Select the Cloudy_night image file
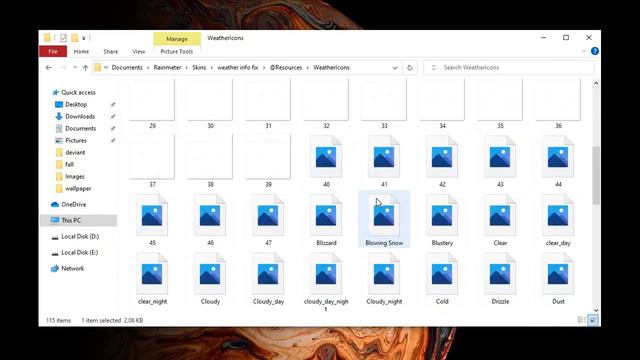The image size is (640, 360). (x=384, y=279)
